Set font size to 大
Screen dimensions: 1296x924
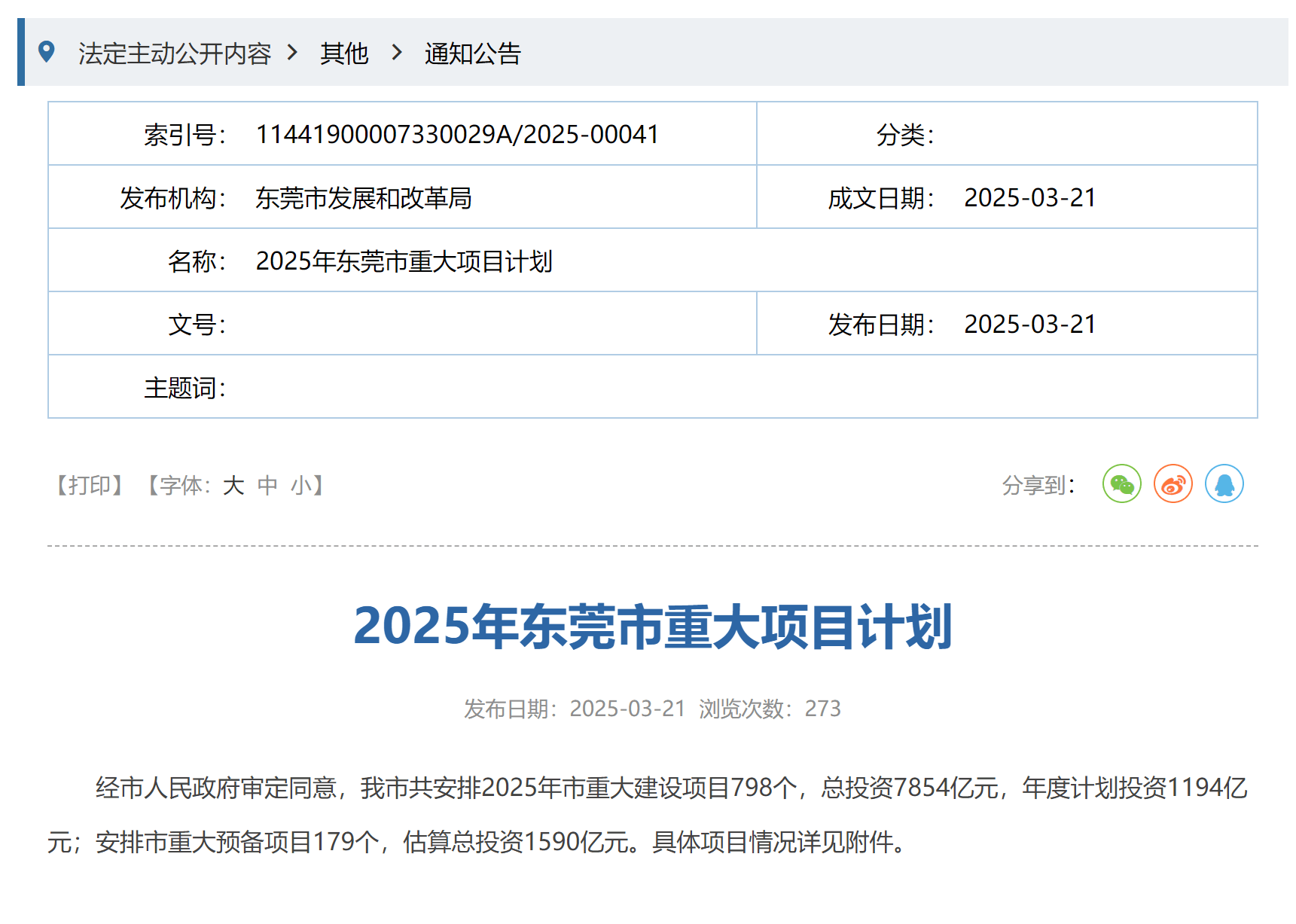[233, 485]
